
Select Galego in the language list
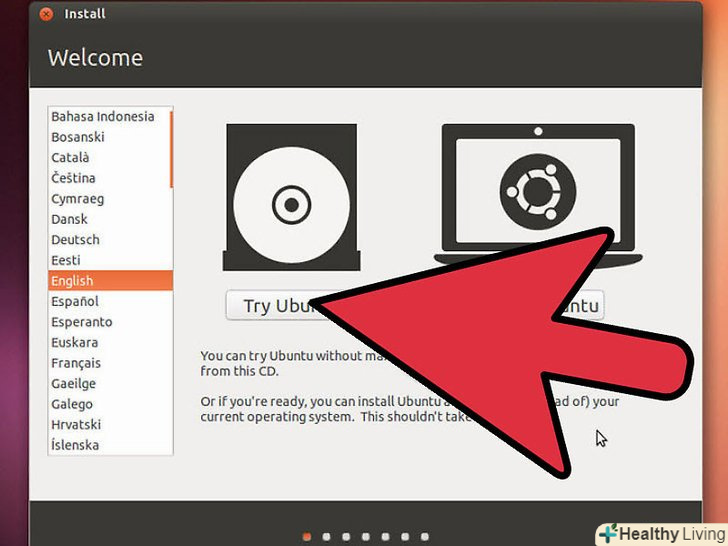click(110, 404)
